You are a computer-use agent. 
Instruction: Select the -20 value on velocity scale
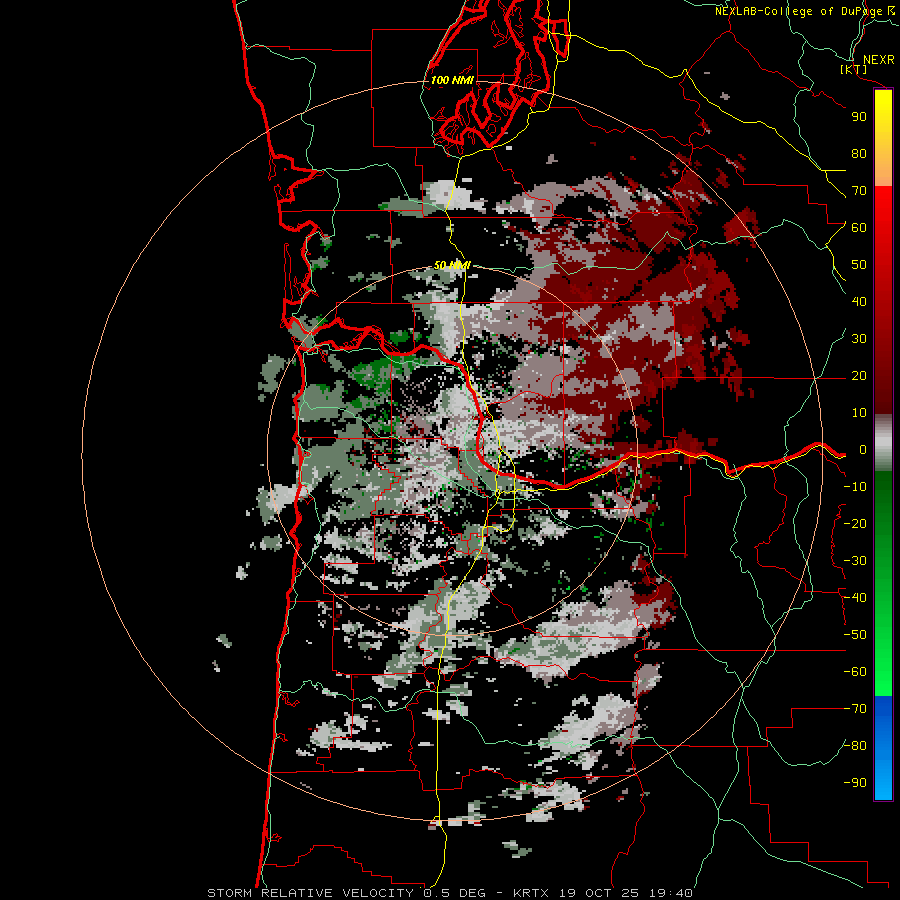click(855, 523)
